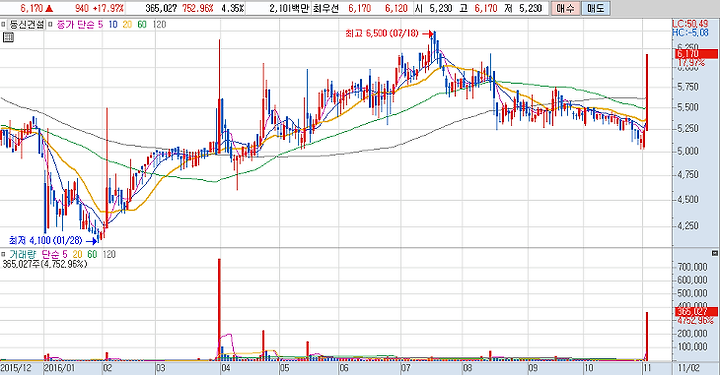Click the 940 +17.97% change value
Image resolution: width=720 pixels, height=375 pixels.
99,8
